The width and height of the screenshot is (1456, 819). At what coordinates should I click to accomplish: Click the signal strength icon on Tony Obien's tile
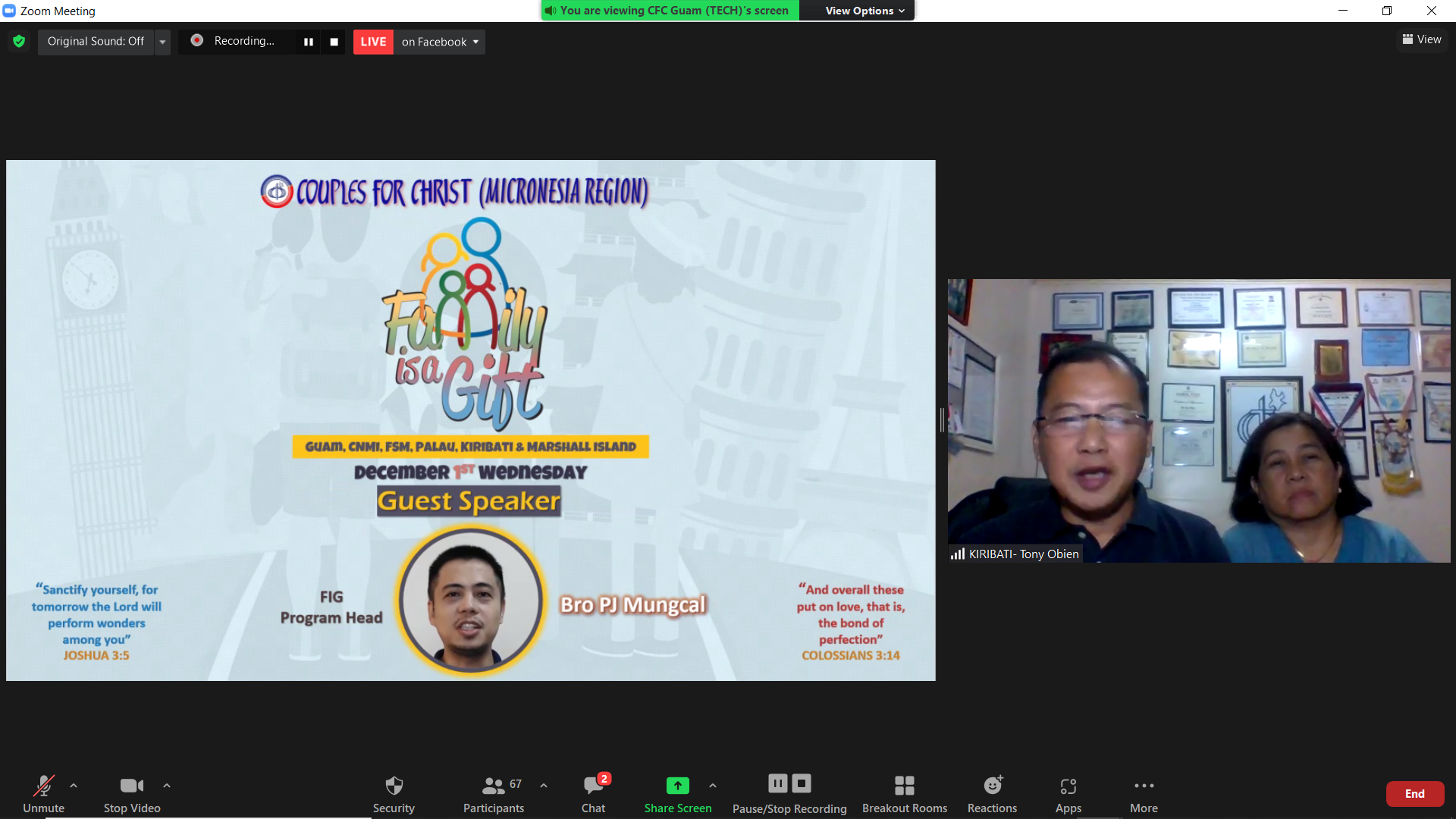(958, 554)
